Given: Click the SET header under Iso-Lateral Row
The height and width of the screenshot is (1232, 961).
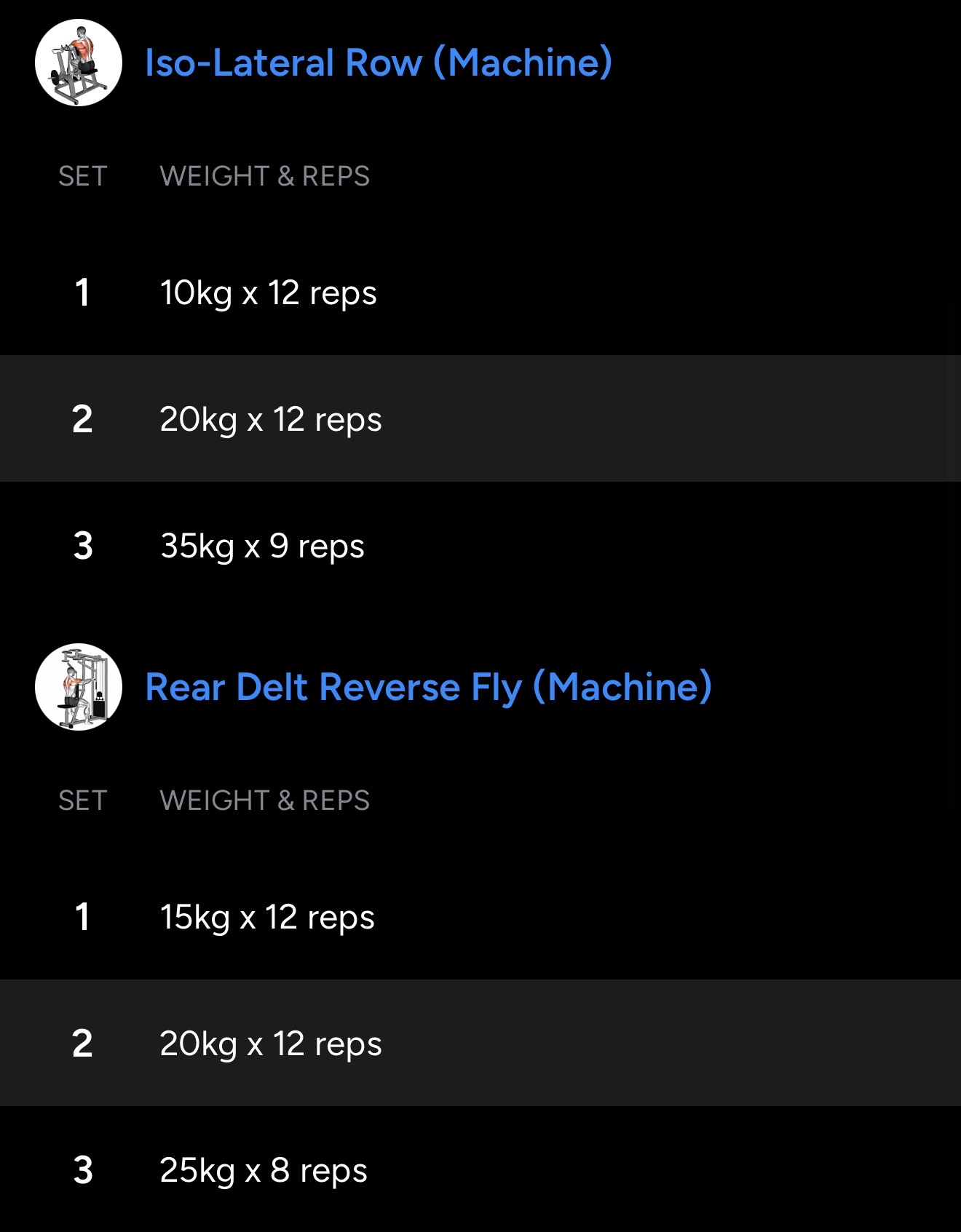Looking at the screenshot, I should [x=82, y=176].
